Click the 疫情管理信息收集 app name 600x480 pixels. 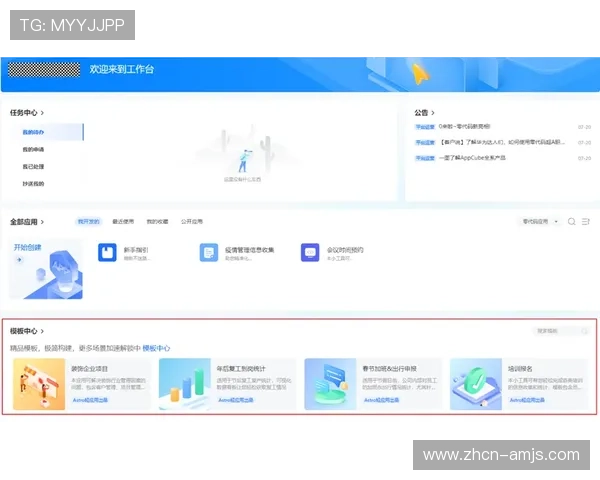[x=249, y=250]
